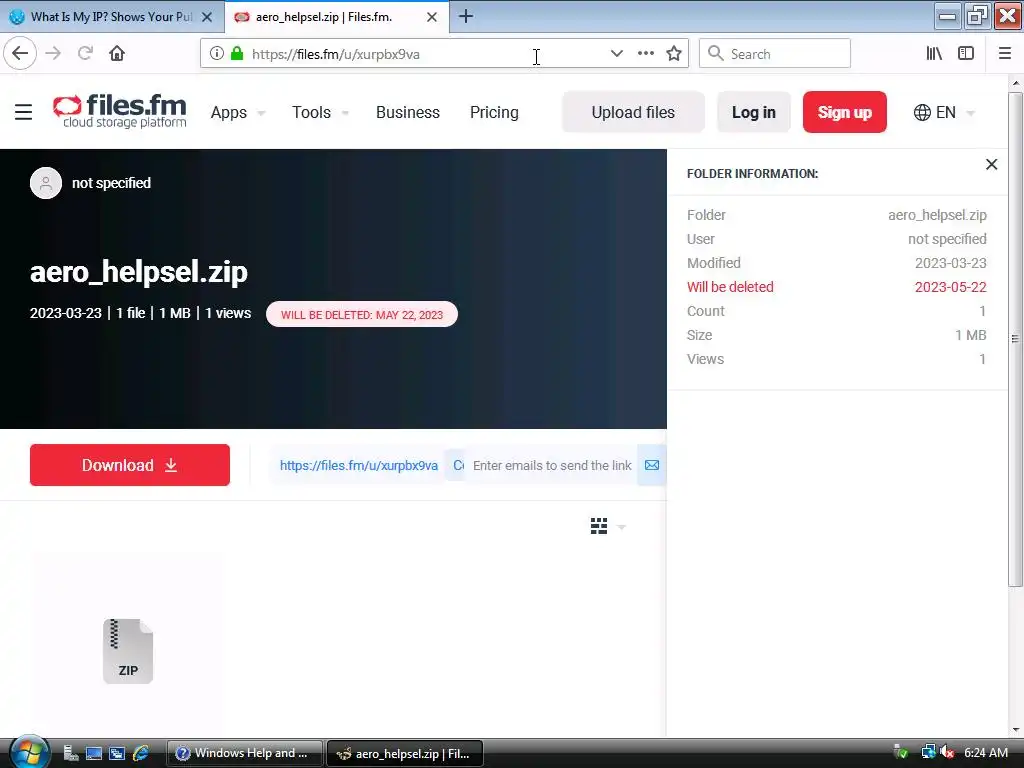
Task: Click the Will Be Deleted May 22 badge
Action: [x=362, y=315]
